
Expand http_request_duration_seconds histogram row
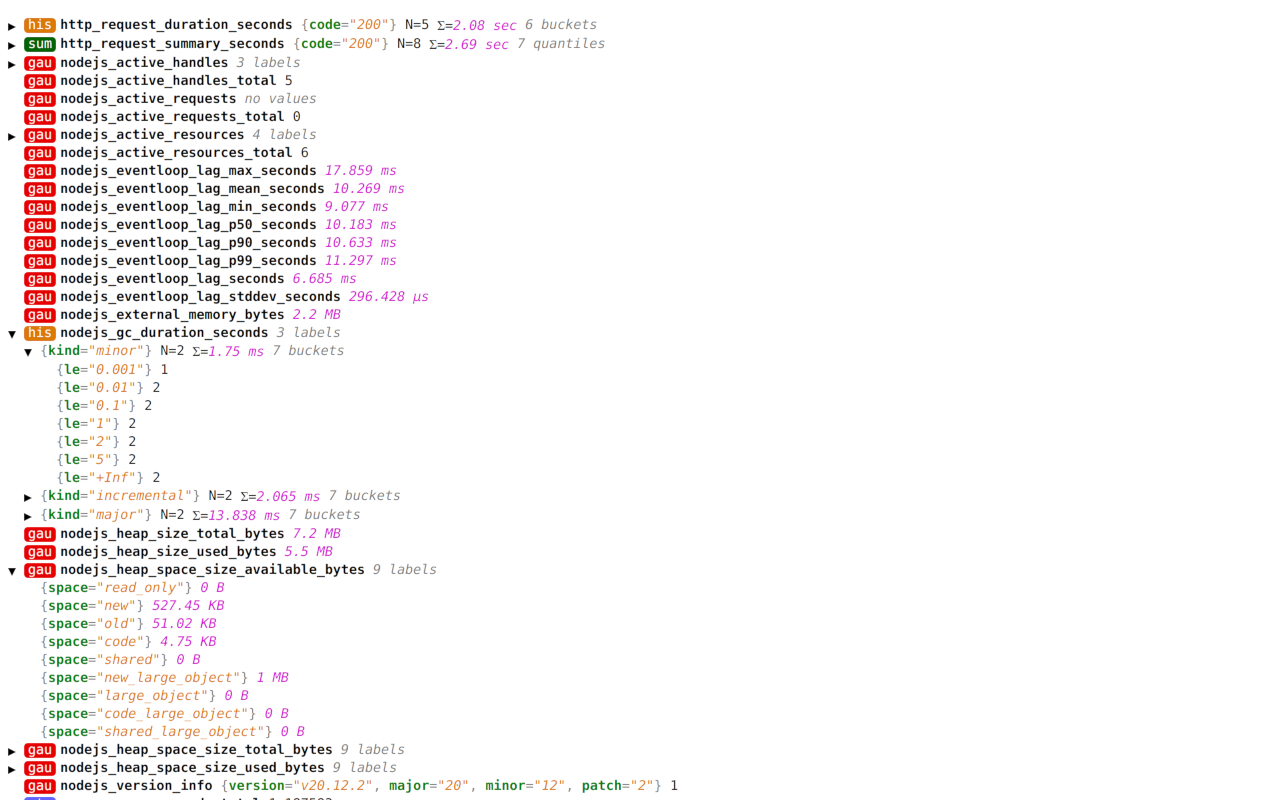click(x=12, y=26)
